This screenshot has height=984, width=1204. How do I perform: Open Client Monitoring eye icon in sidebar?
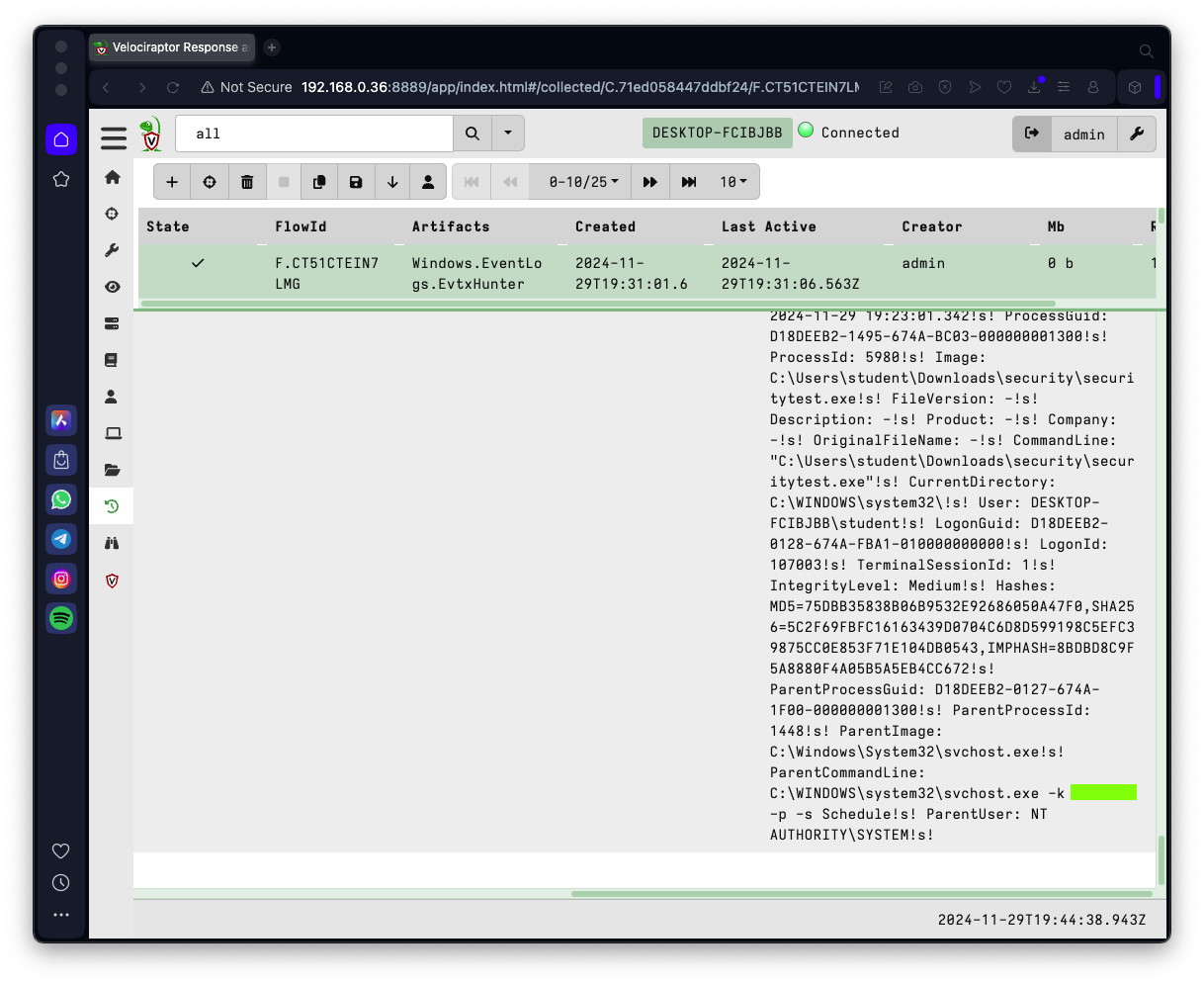click(112, 287)
